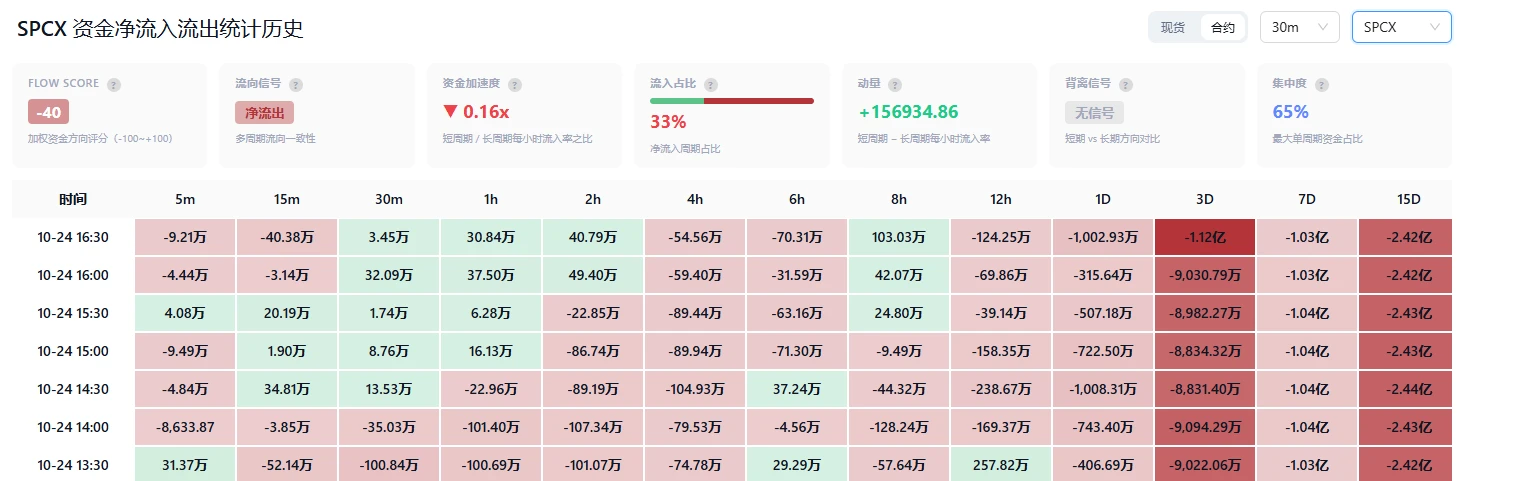
Task: Click the 时间 column header
Action: (x=73, y=200)
